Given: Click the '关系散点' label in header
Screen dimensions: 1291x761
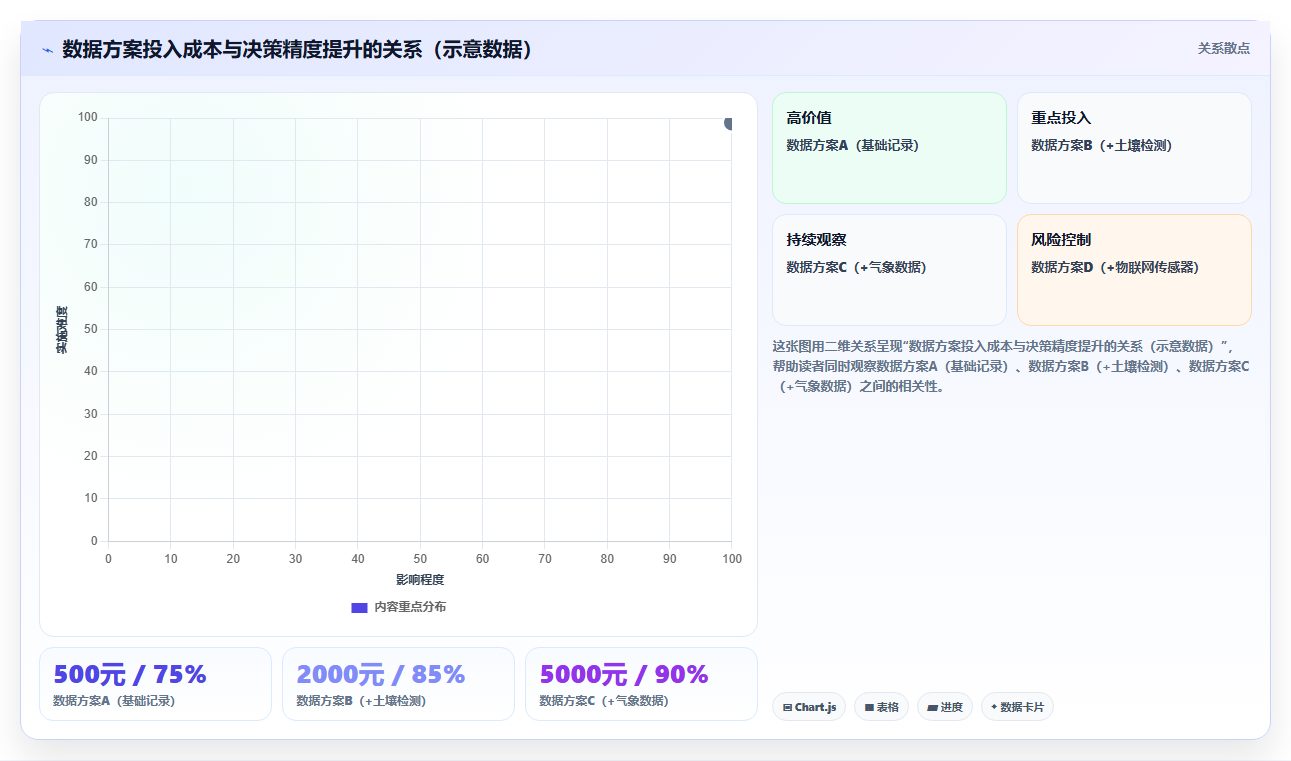Looking at the screenshot, I should [x=1223, y=48].
